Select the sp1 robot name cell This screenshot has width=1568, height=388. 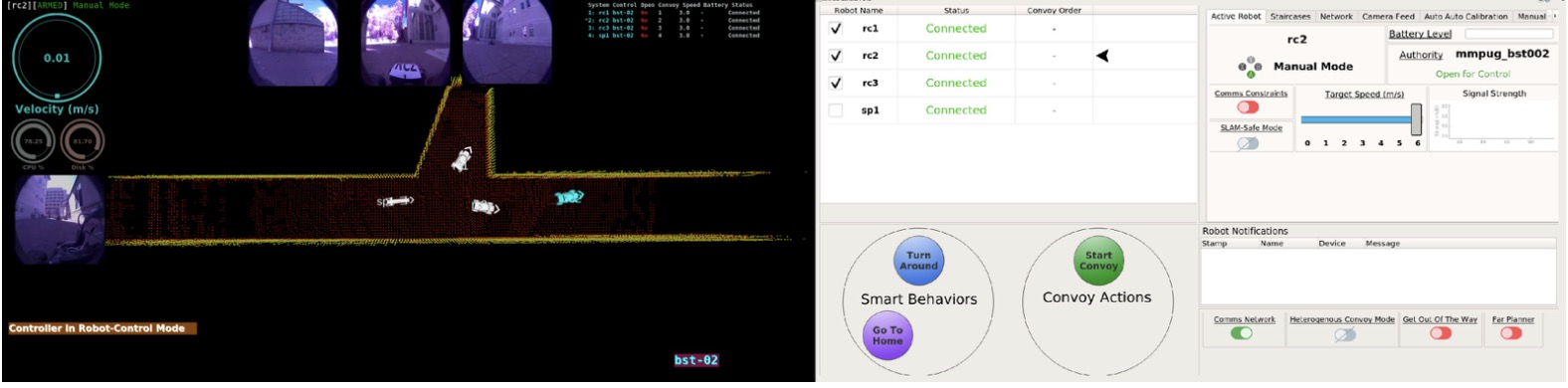coord(871,109)
